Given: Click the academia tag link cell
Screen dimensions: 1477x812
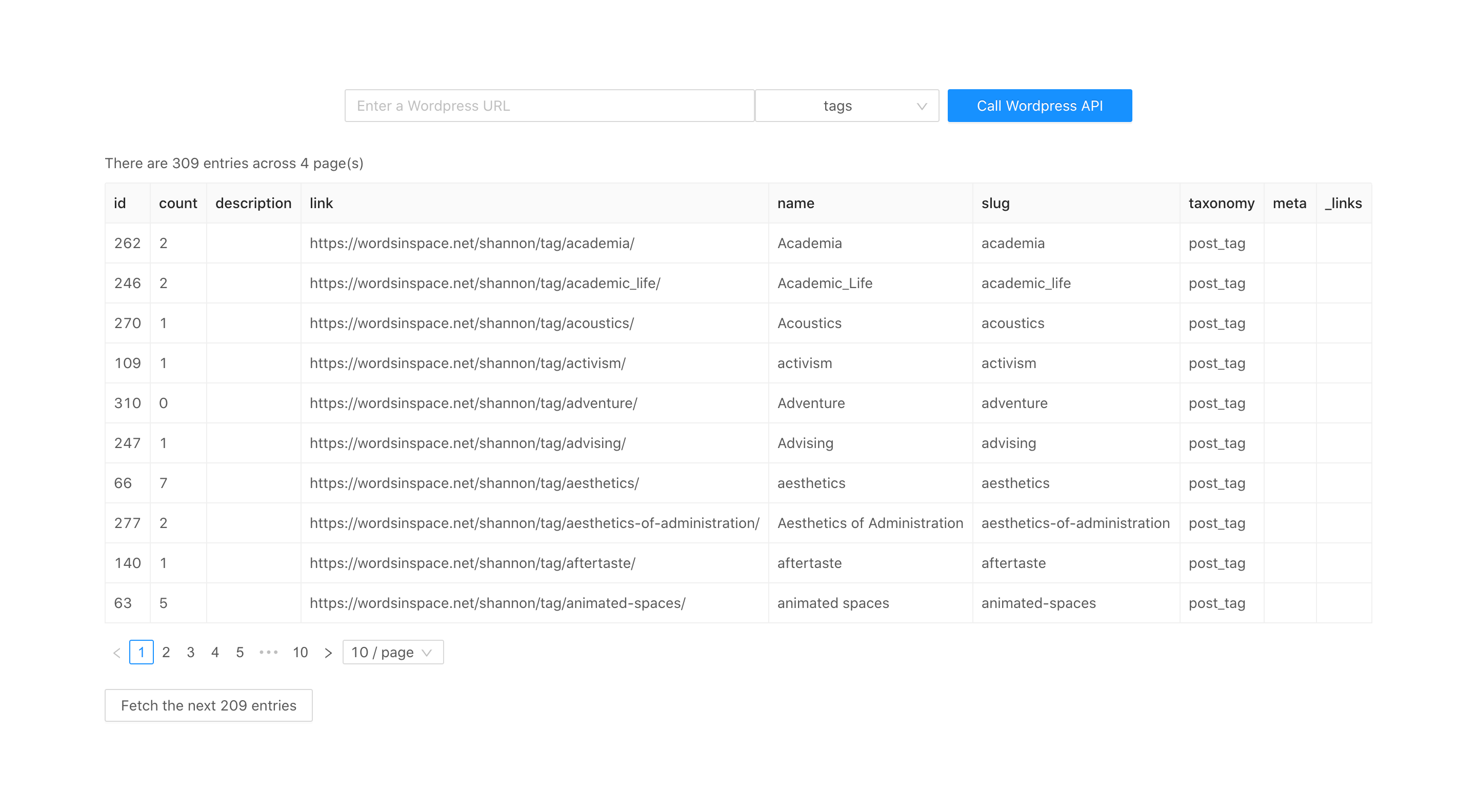Looking at the screenshot, I should [471, 243].
